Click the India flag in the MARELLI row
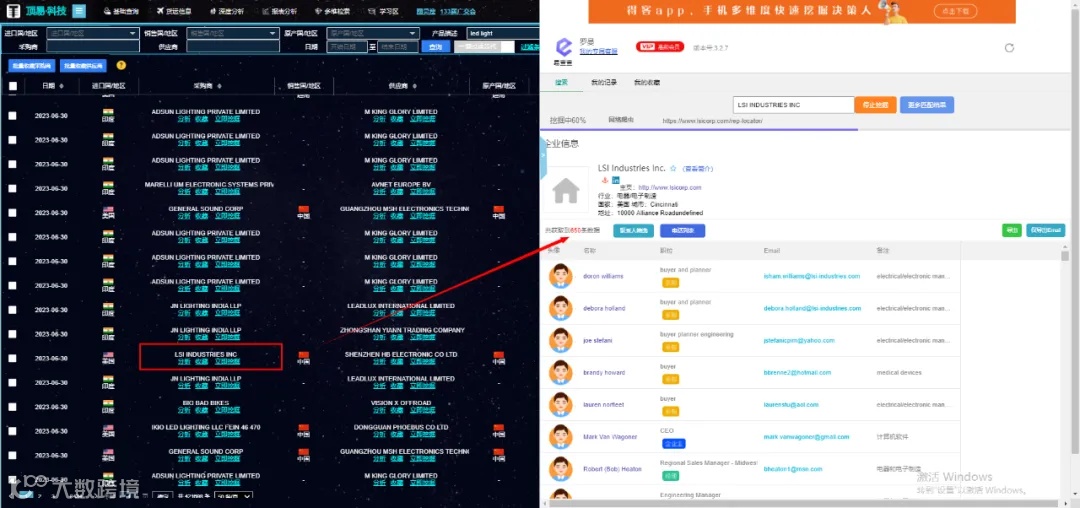The height and width of the screenshot is (508, 1080). click(108, 185)
